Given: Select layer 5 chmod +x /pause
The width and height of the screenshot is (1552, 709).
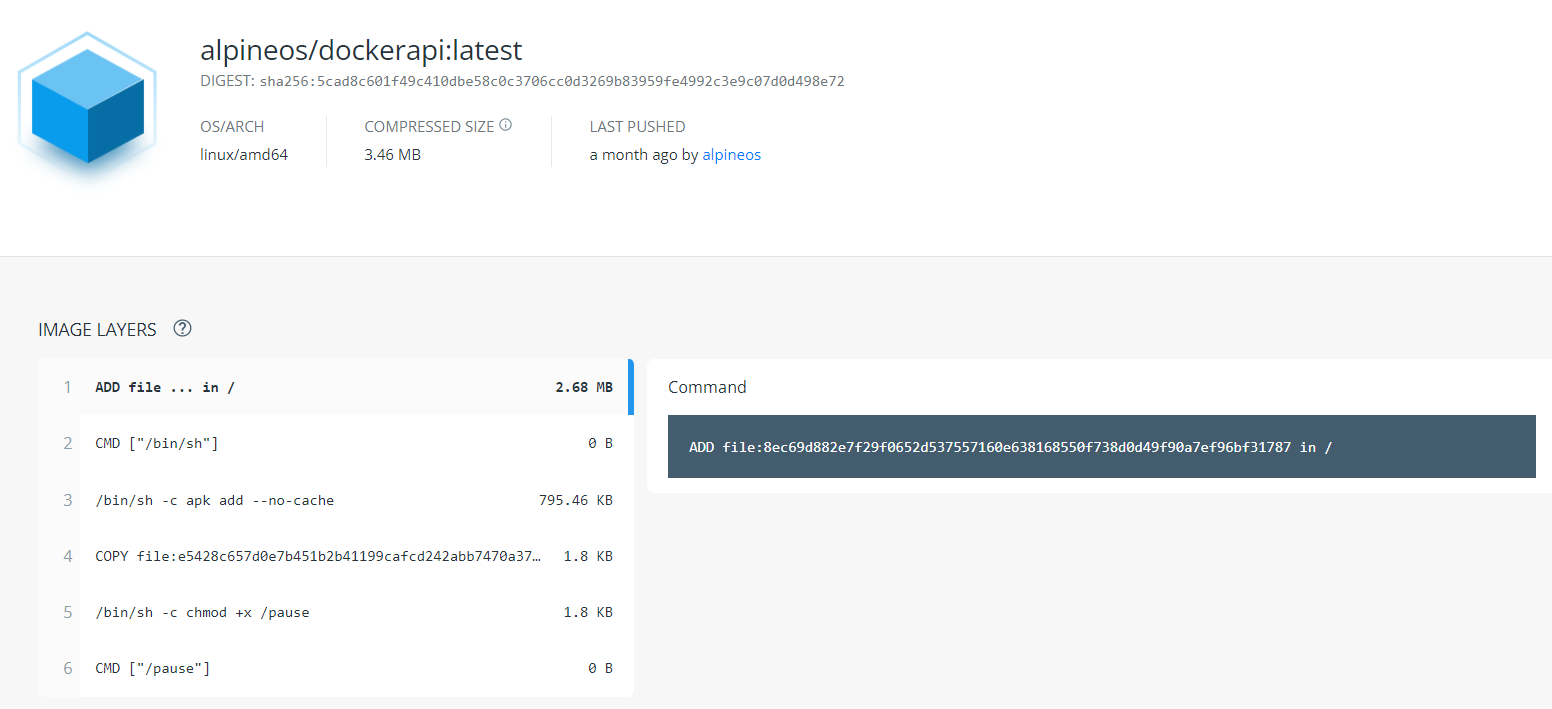Looking at the screenshot, I should pos(202,612).
